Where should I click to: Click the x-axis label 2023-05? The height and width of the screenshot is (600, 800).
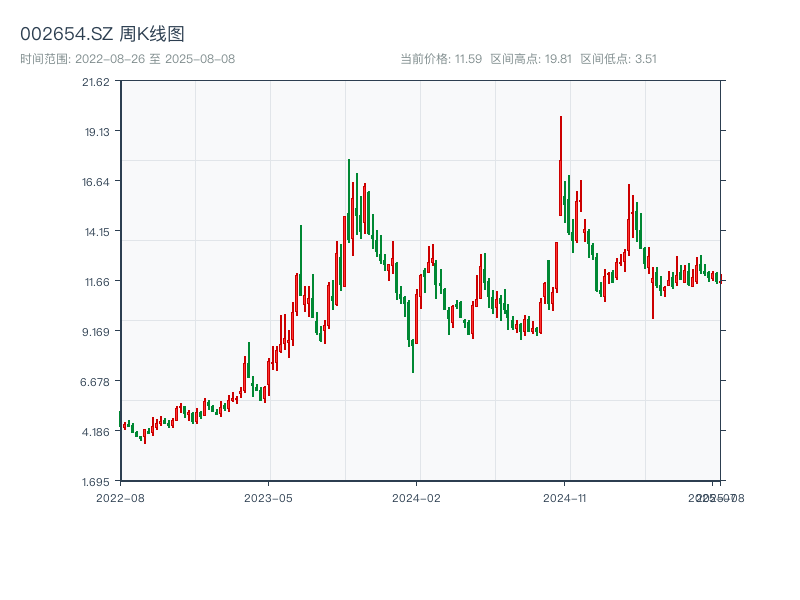point(268,498)
